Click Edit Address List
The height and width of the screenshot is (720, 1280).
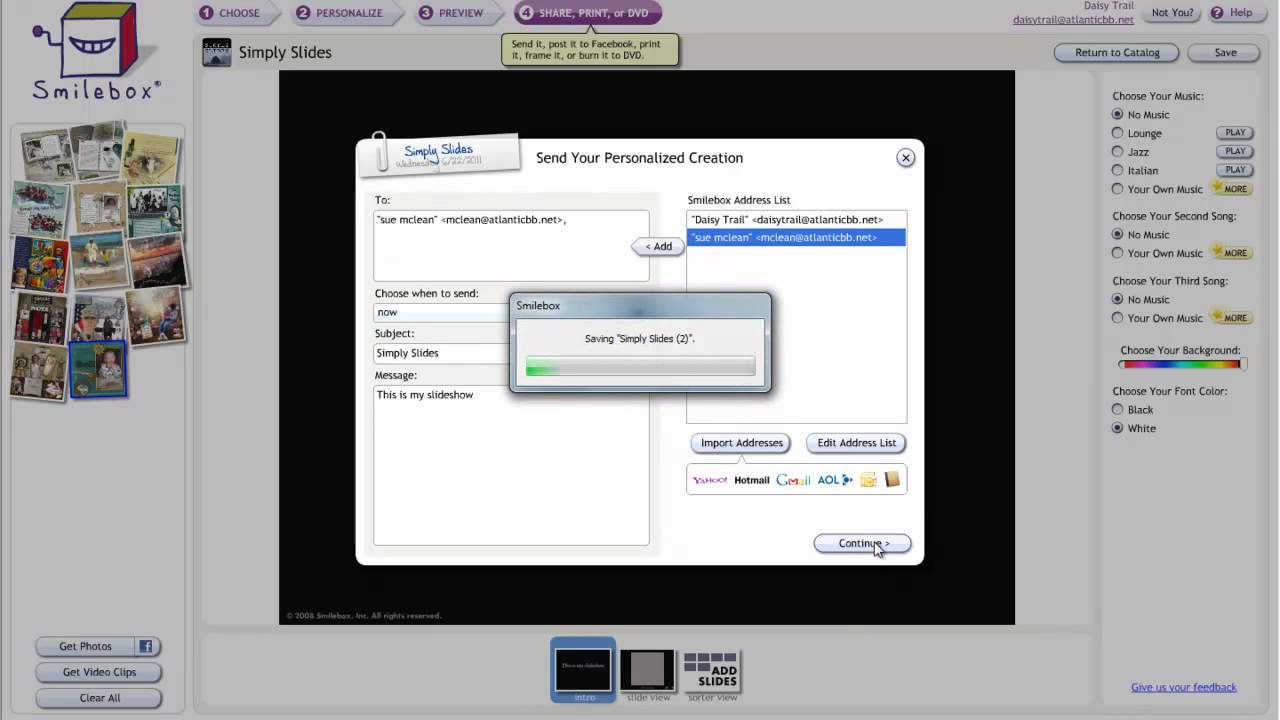coord(856,443)
